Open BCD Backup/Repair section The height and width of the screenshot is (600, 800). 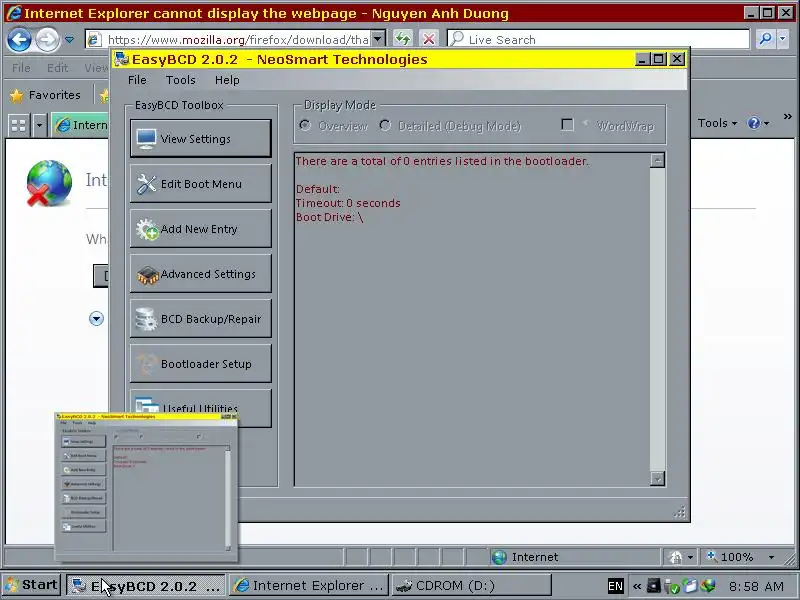point(201,319)
